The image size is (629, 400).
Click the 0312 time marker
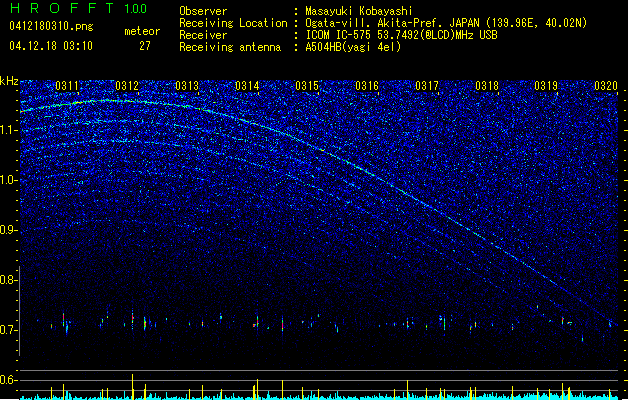point(127,86)
